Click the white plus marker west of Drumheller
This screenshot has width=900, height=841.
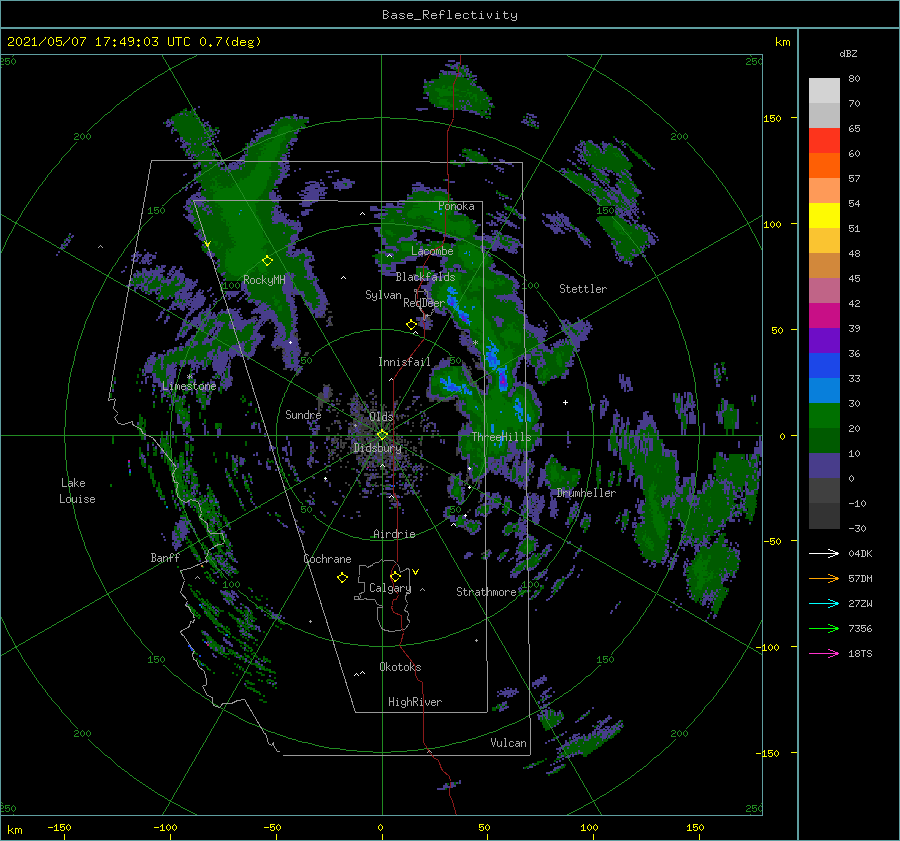pos(565,402)
